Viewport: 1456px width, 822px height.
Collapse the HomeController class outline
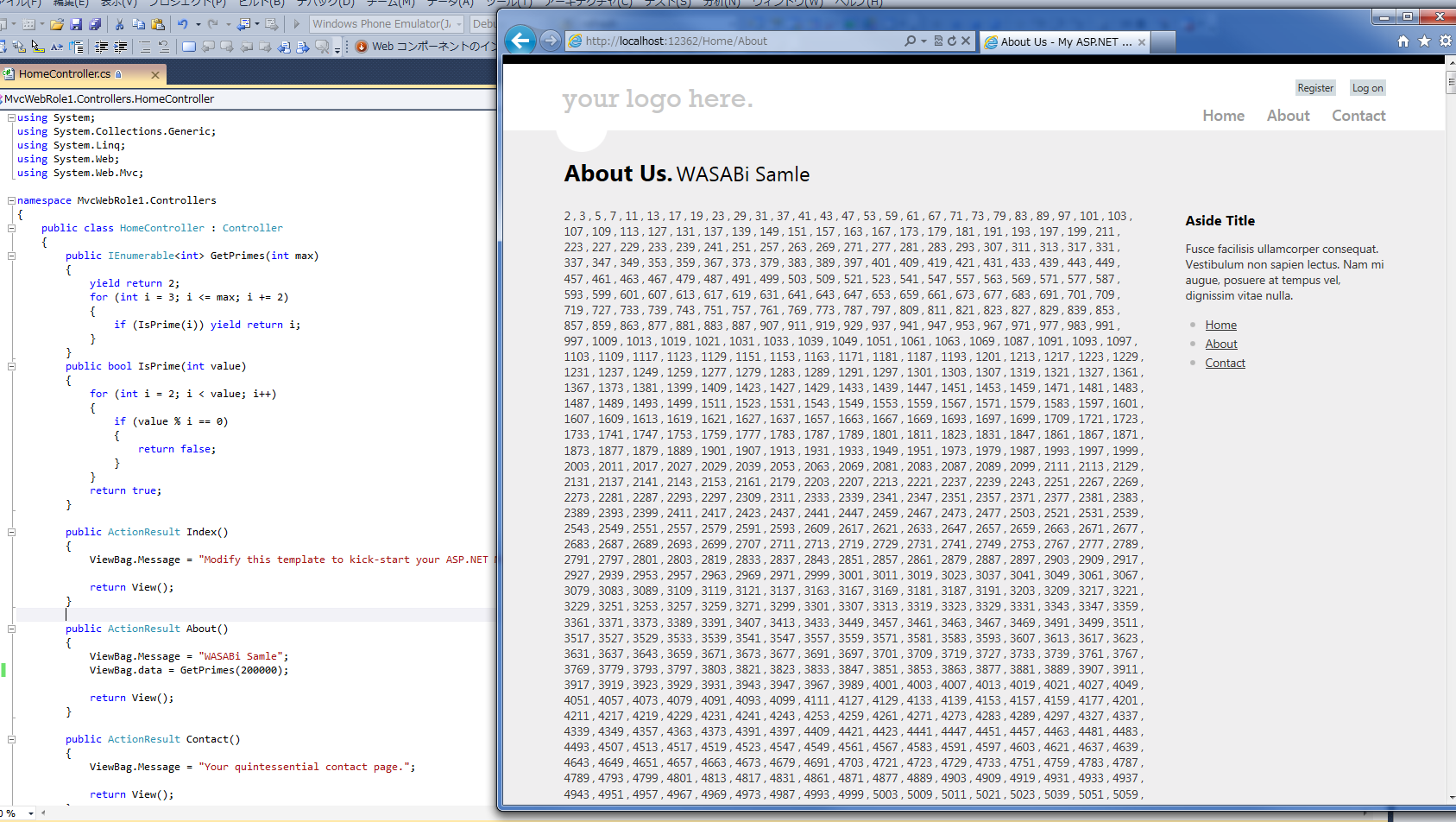click(11, 228)
